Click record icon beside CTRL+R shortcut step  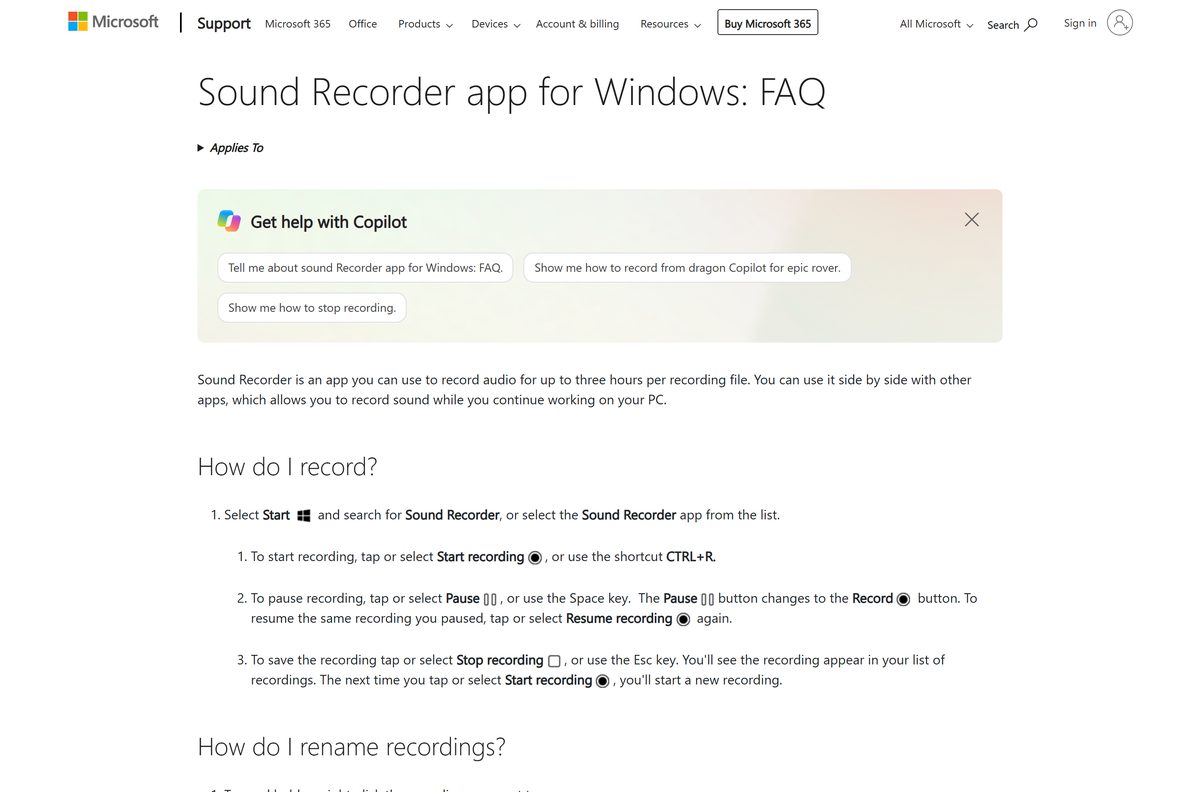click(535, 557)
